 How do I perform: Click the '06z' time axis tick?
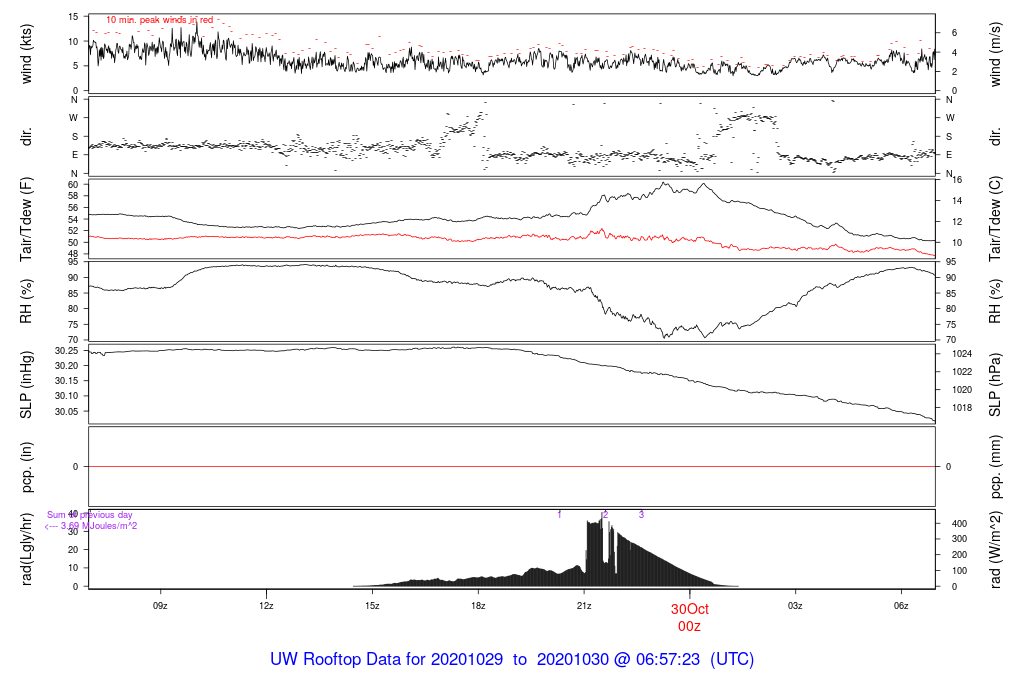click(x=901, y=606)
